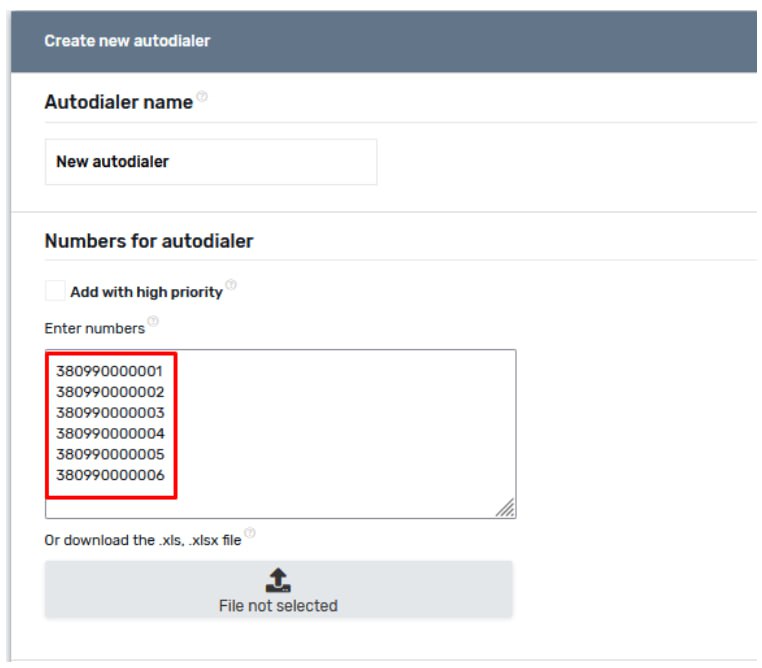
Task: Place cursor on number 380990000001
Action: pyautogui.click(x=110, y=371)
